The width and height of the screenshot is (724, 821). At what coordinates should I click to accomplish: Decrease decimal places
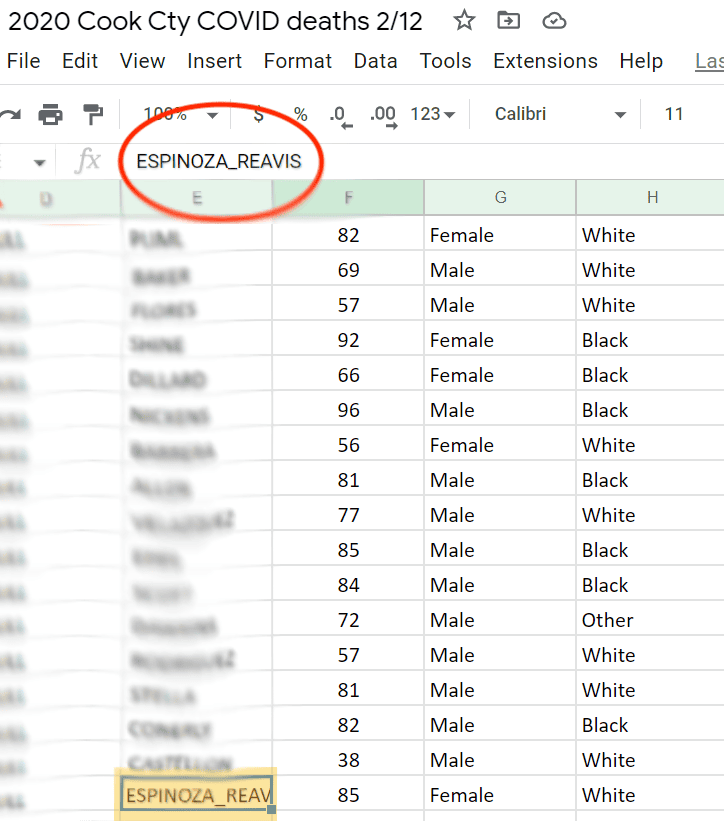point(341,116)
